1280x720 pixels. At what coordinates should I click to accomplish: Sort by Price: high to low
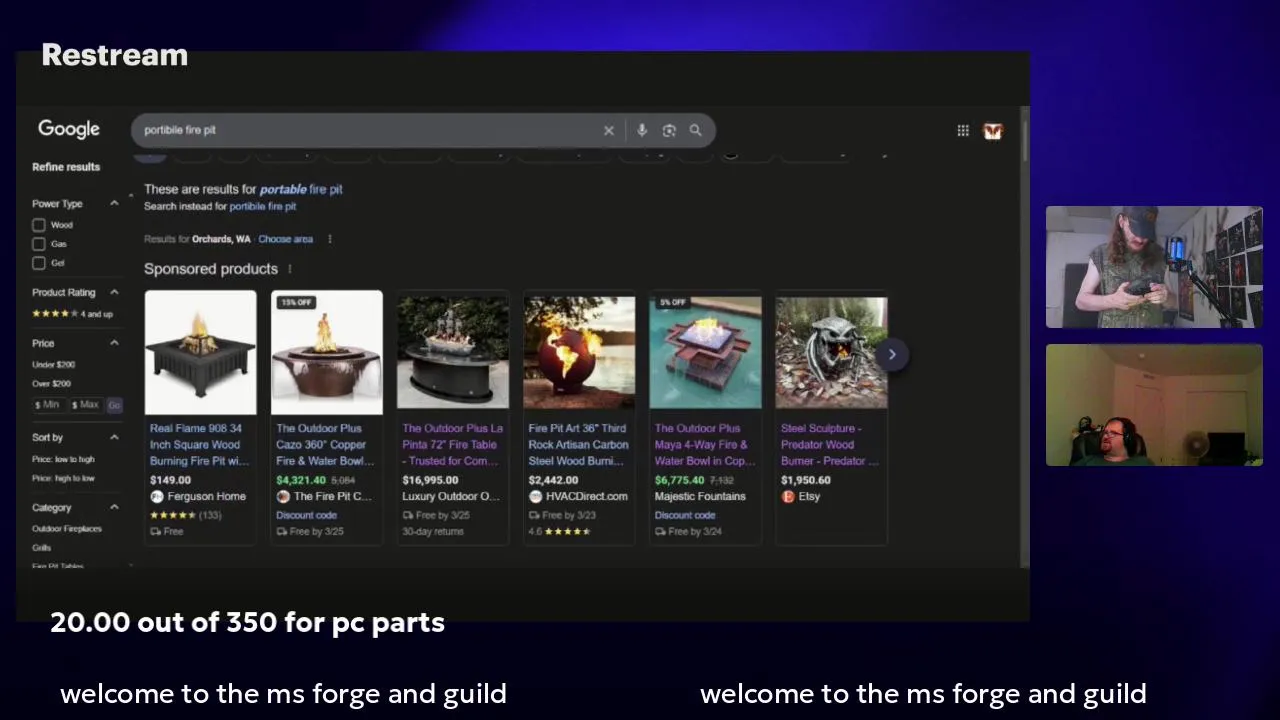pos(63,478)
